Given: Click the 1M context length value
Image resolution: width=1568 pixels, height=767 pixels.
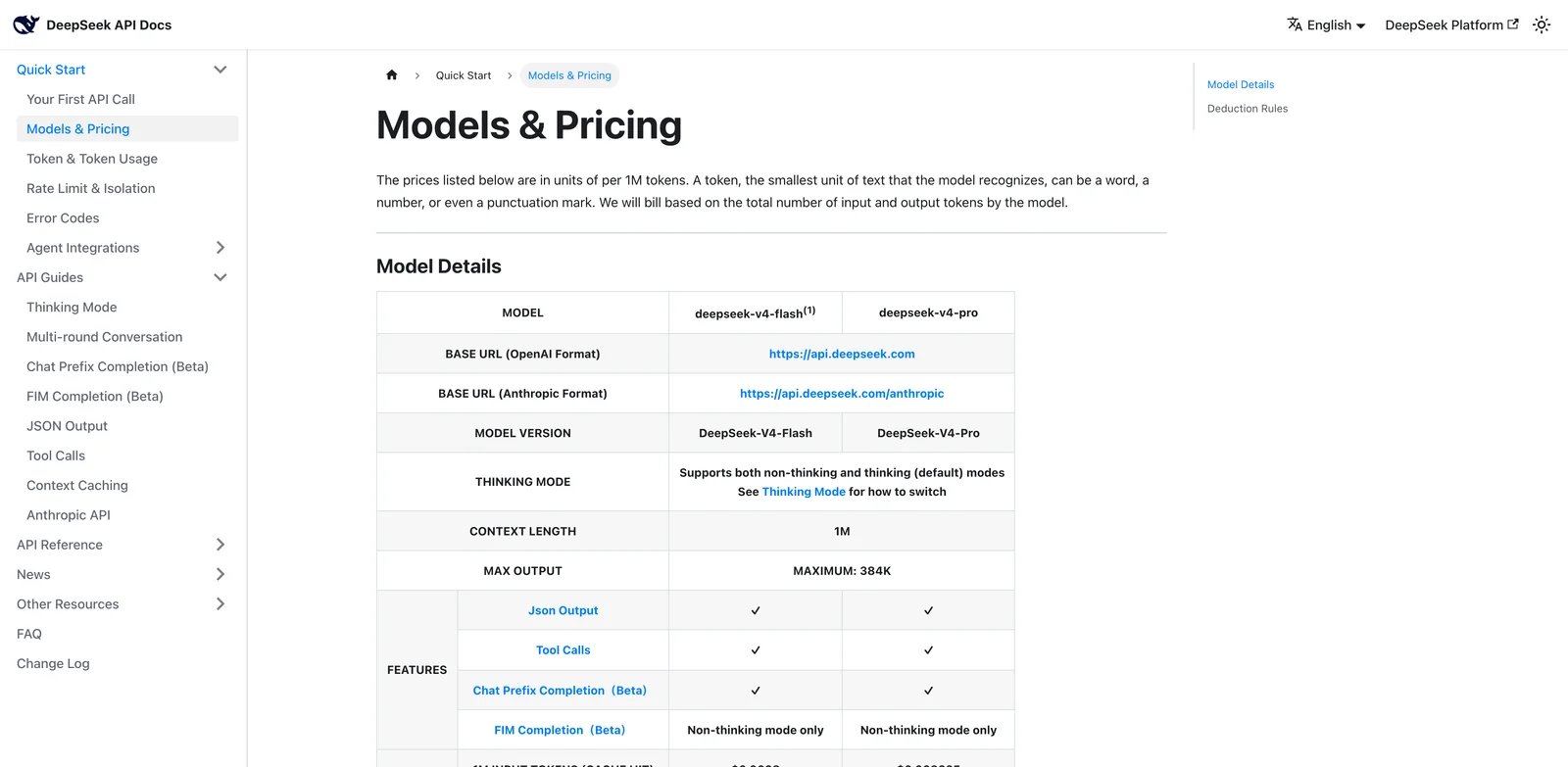Looking at the screenshot, I should coord(842,531).
